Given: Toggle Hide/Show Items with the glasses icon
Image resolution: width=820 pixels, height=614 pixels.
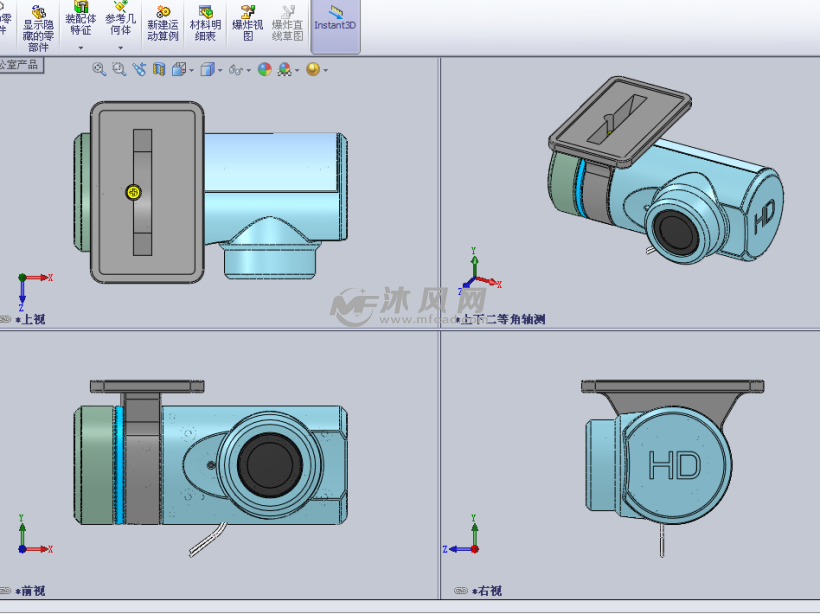Looking at the screenshot, I should pyautogui.click(x=236, y=68).
